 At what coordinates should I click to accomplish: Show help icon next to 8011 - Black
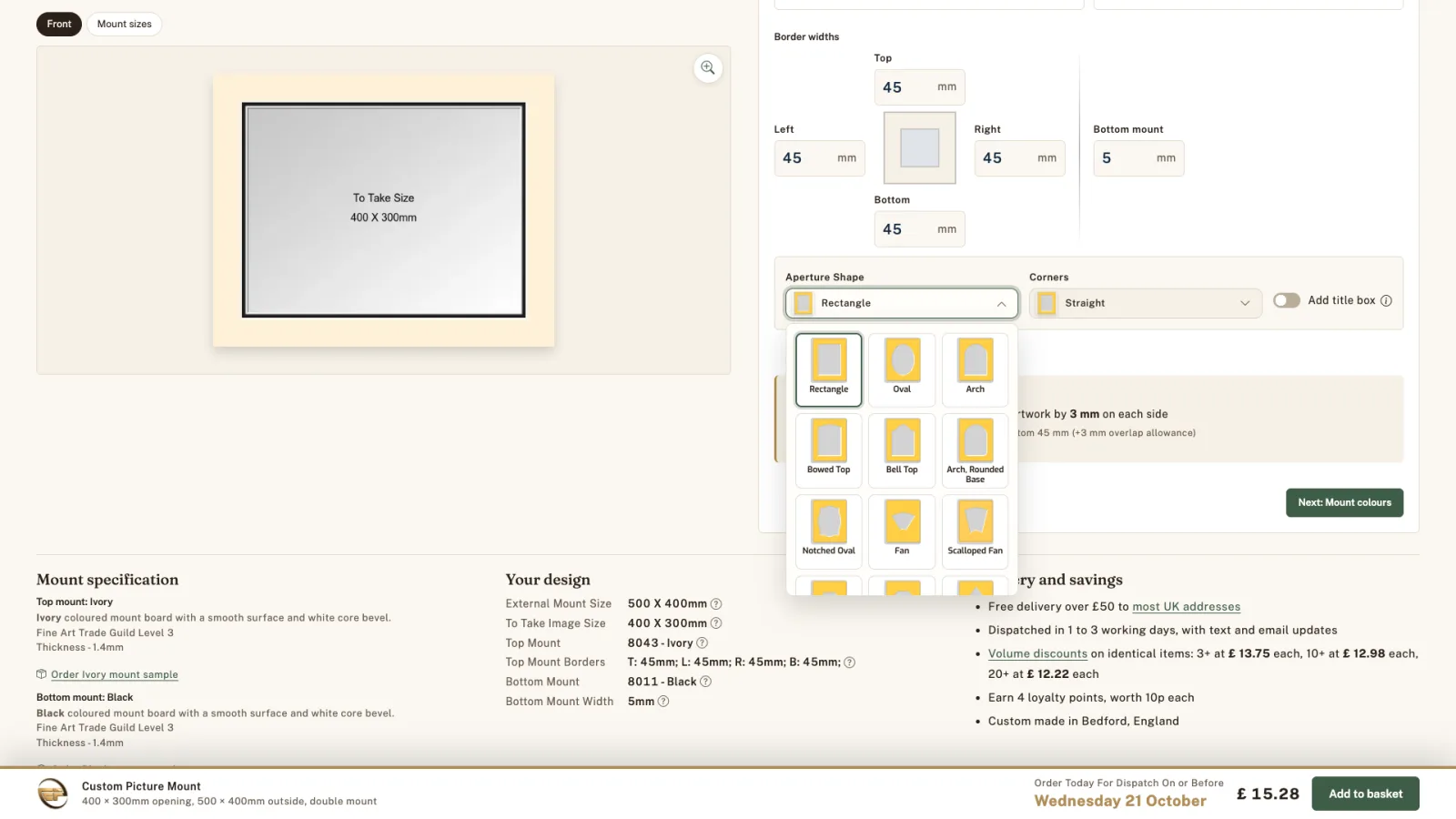(705, 682)
